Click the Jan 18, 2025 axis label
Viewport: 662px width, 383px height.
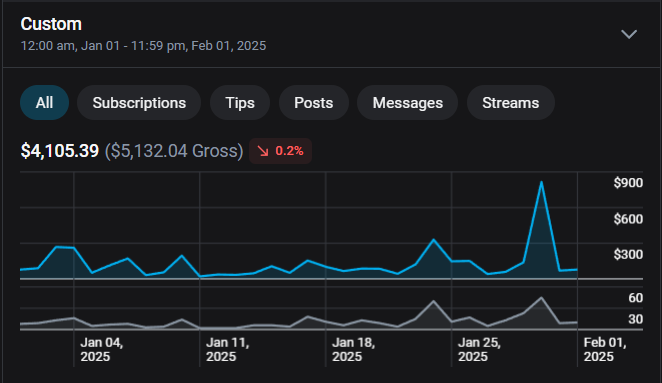coord(353,350)
